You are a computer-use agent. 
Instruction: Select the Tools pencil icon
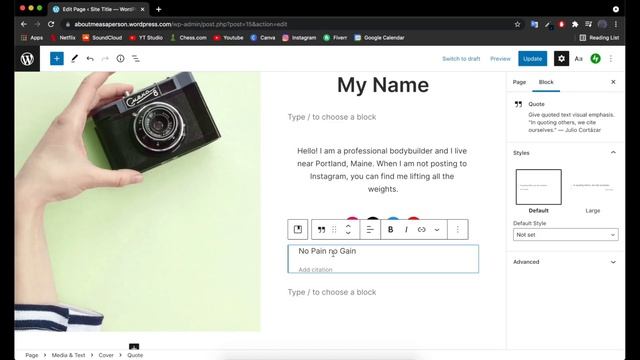[x=74, y=59]
